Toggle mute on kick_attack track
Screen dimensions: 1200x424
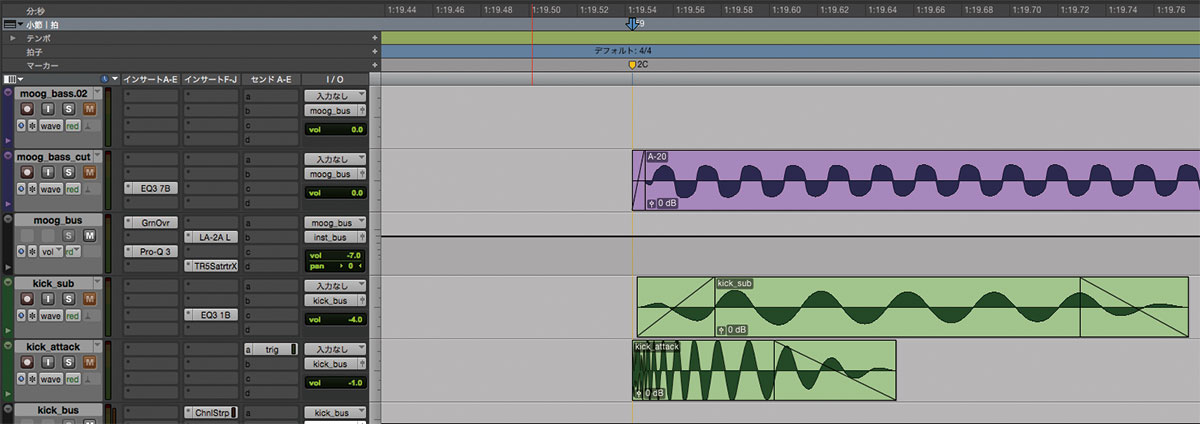click(x=89, y=362)
